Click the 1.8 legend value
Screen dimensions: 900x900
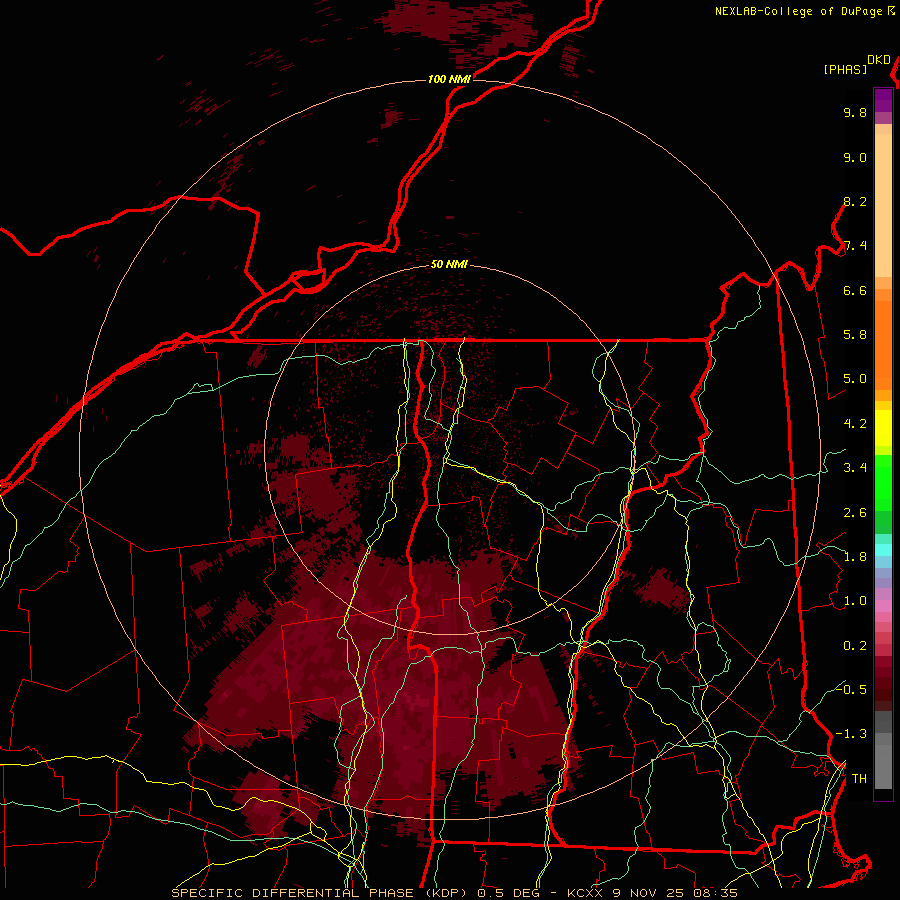855,557
